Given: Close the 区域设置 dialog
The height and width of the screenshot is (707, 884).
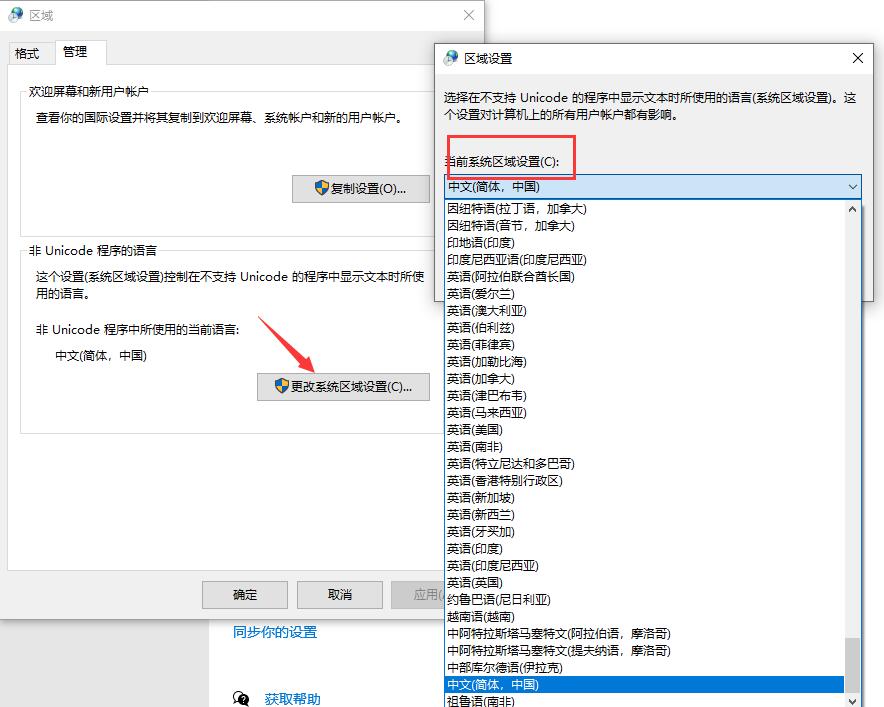Looking at the screenshot, I should point(857,59).
